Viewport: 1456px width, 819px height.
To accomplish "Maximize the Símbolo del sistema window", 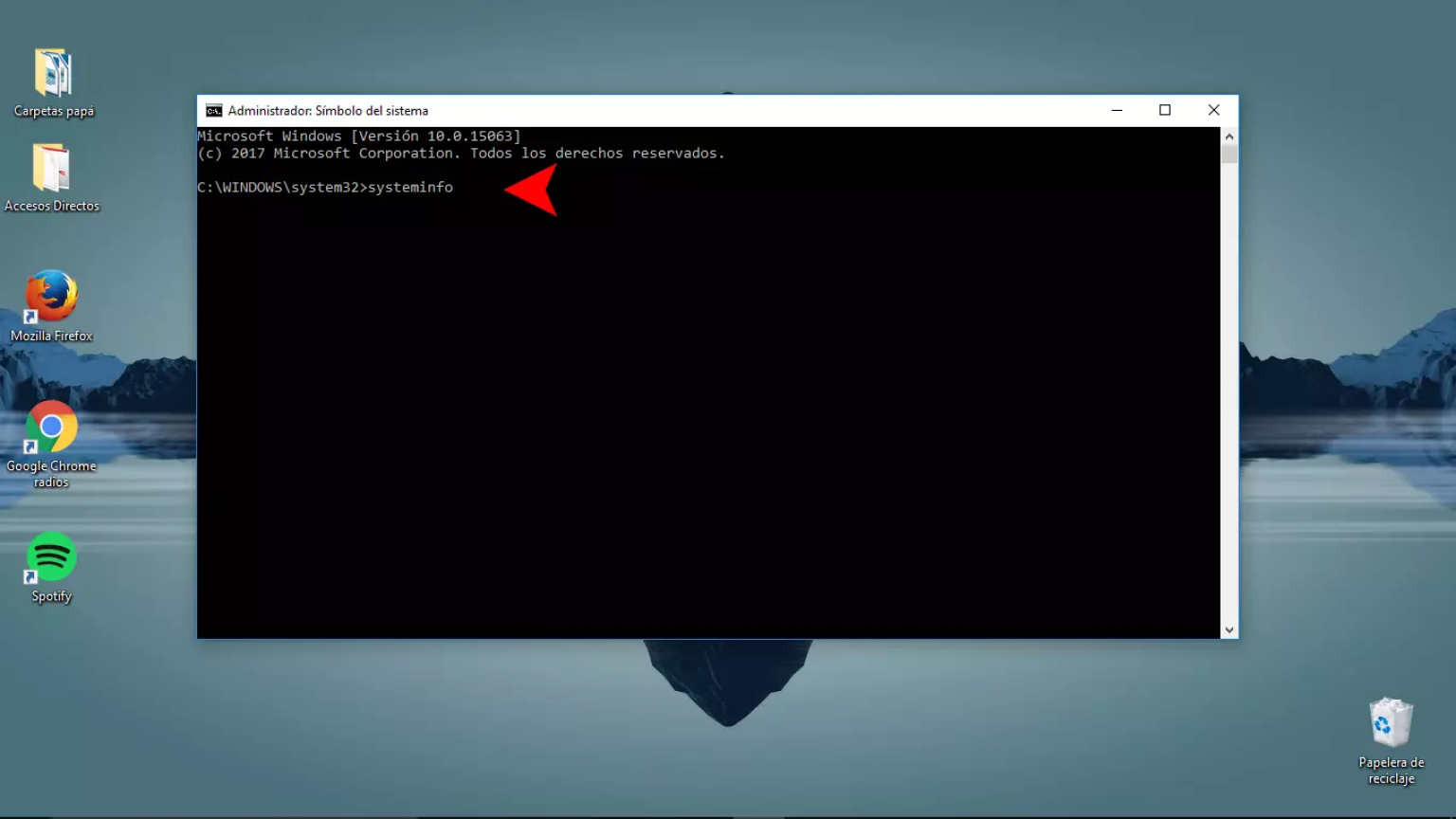I will [x=1165, y=110].
